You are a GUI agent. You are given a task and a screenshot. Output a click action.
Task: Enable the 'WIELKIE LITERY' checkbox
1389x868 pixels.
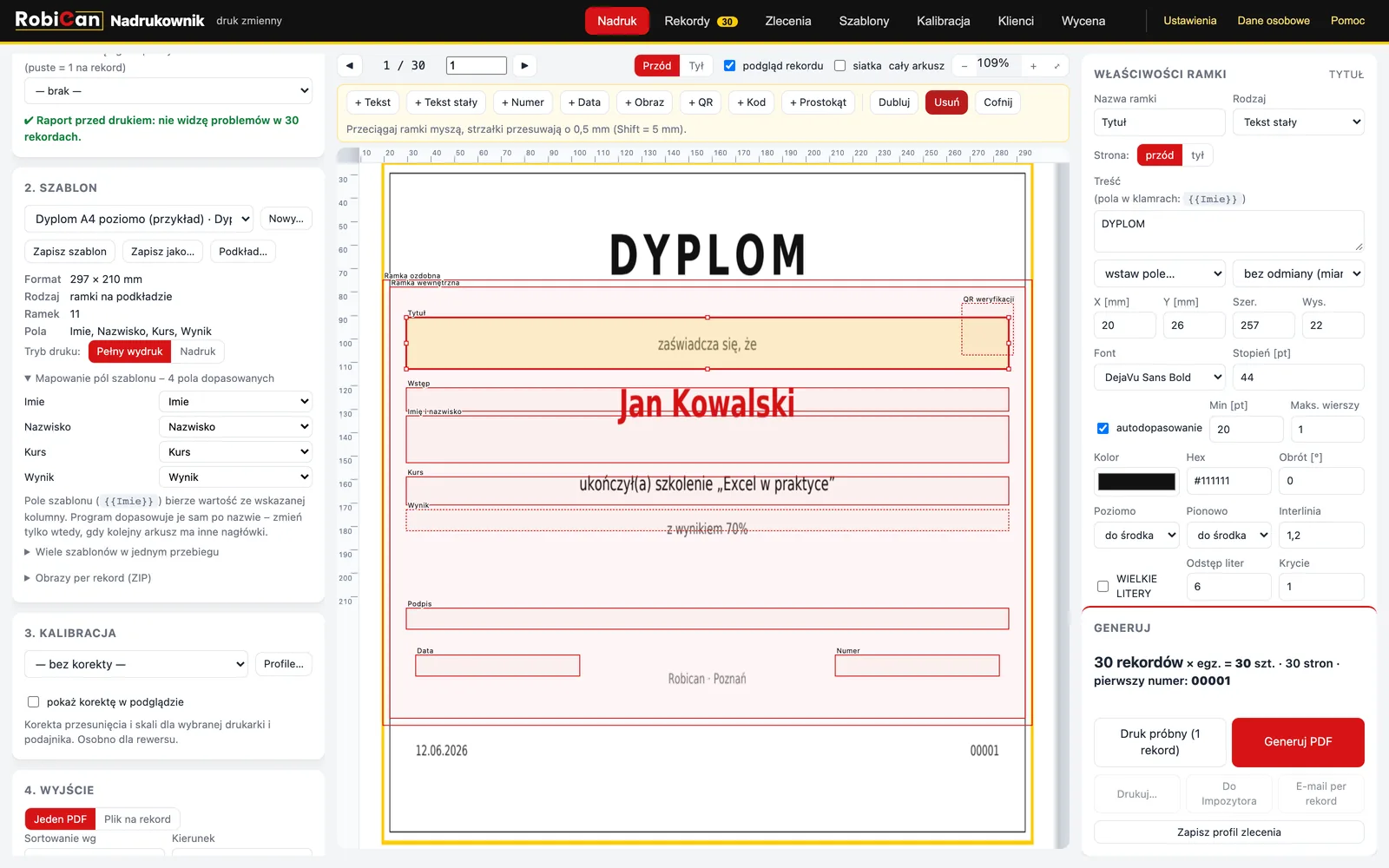[1103, 586]
